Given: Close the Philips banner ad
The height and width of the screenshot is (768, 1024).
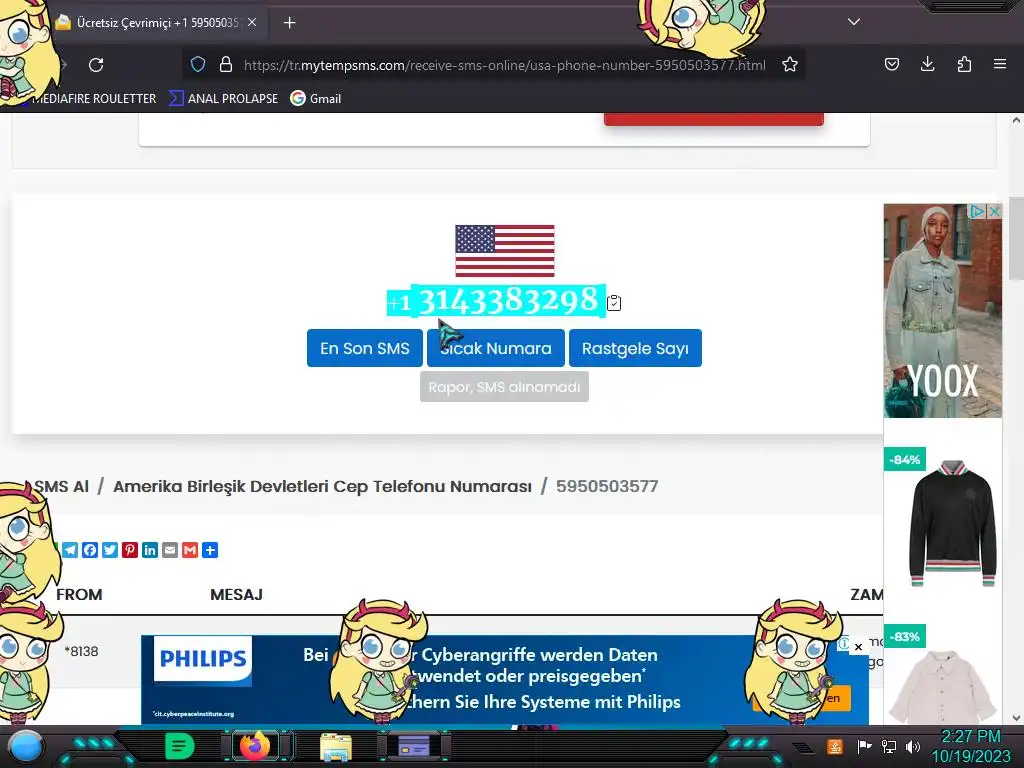Looking at the screenshot, I should coord(858,647).
